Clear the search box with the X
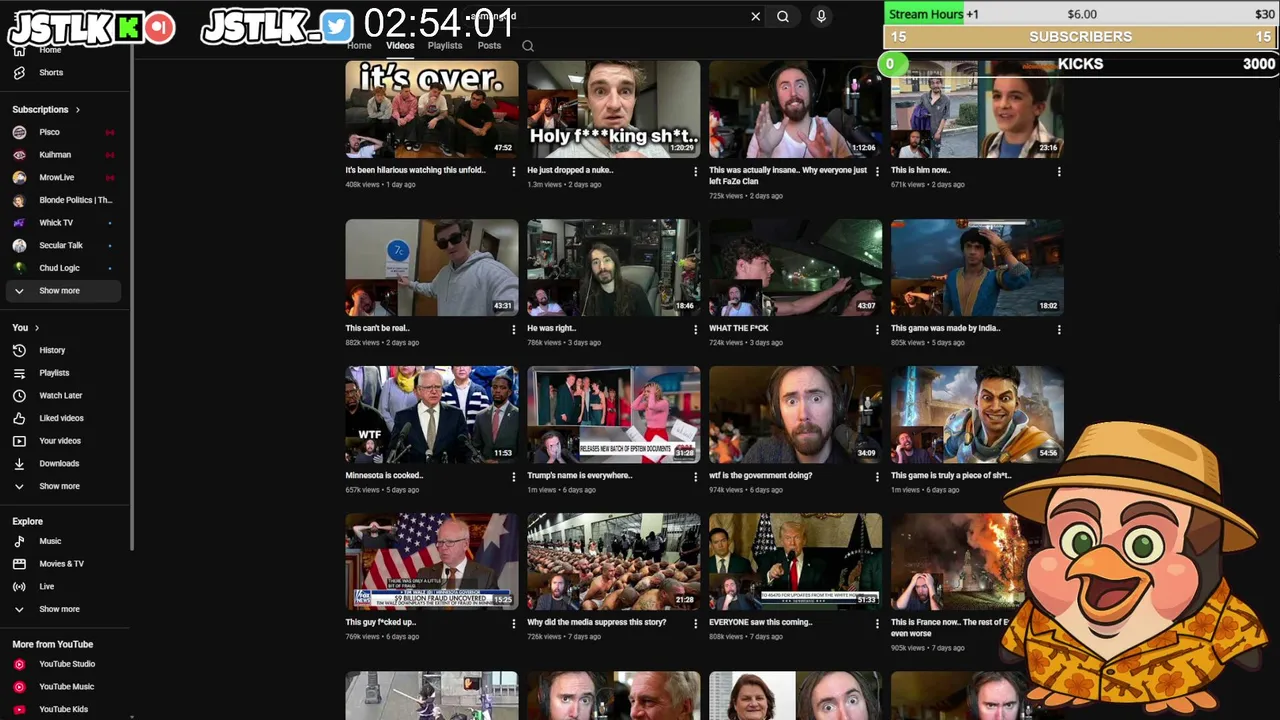 755,16
